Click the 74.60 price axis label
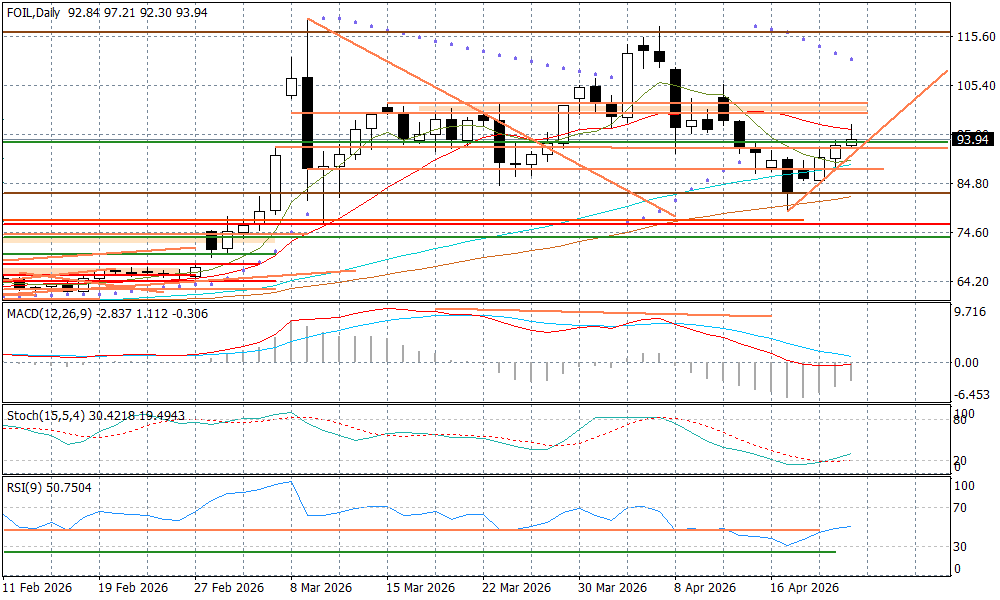 pyautogui.click(x=973, y=233)
